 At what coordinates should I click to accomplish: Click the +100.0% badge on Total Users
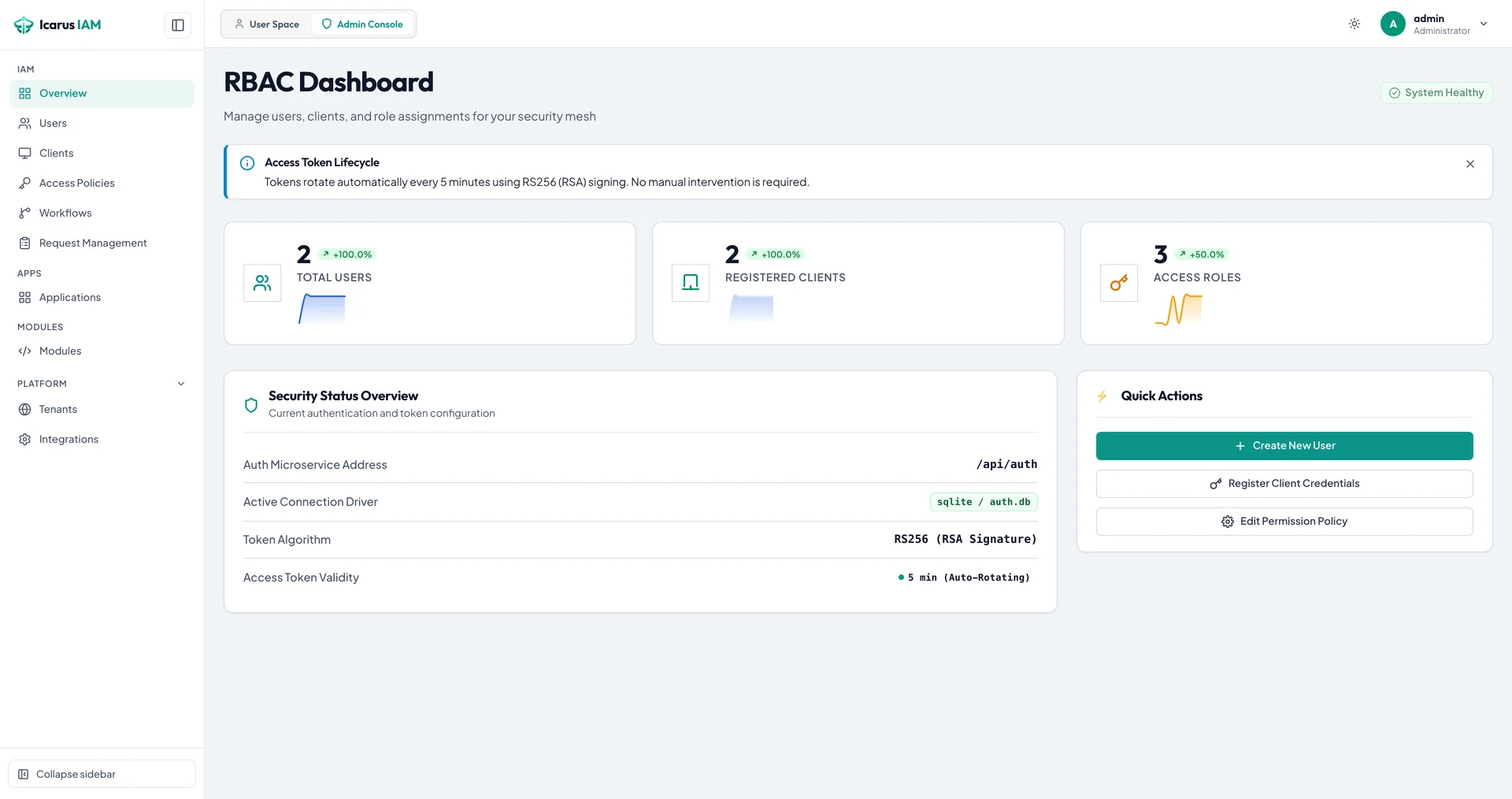point(346,255)
